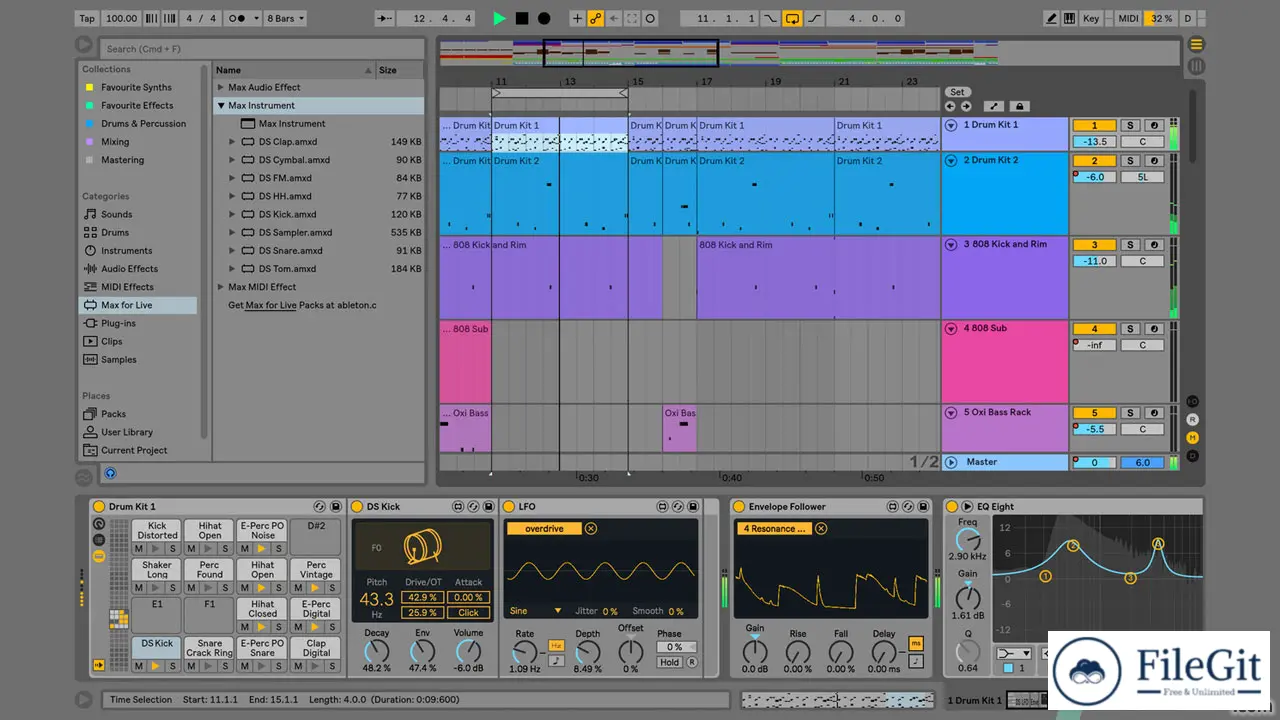The width and height of the screenshot is (1280, 720).
Task: Open User Library under Places
Action: pos(127,432)
